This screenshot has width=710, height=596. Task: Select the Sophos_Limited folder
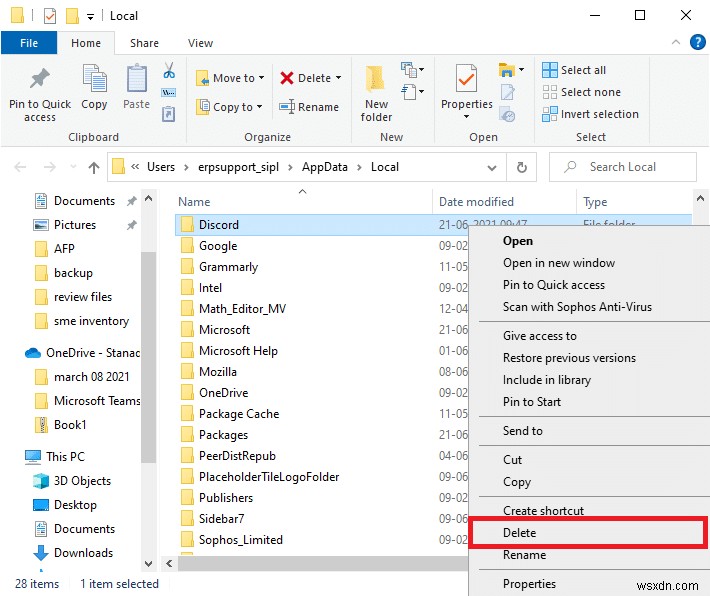(x=232, y=540)
